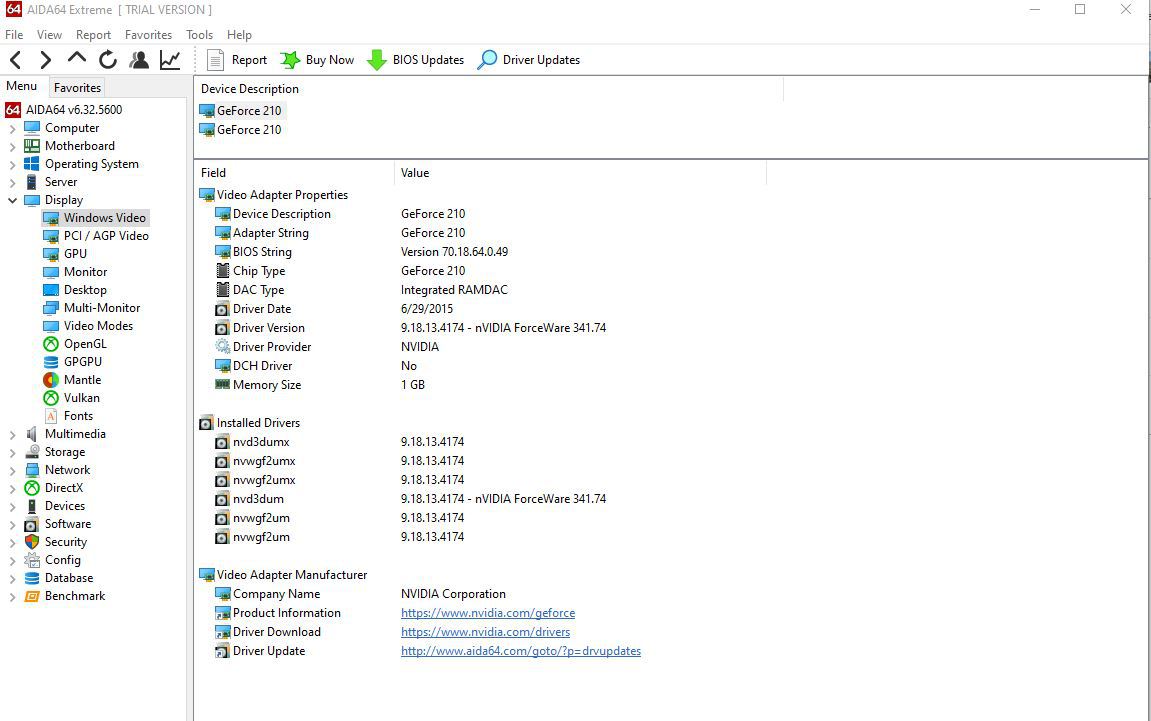Expand the Computer tree node

(12, 128)
